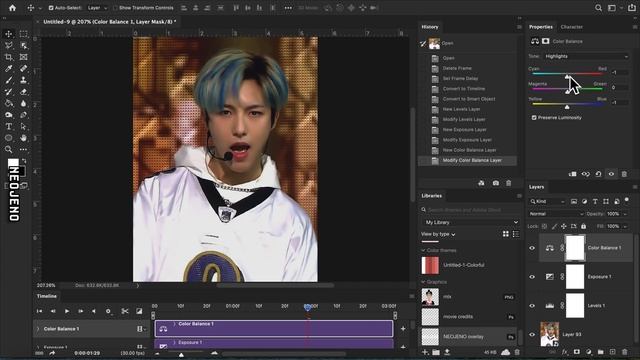Open View by type dropdown
This screenshot has height=360, width=640.
pos(438,234)
